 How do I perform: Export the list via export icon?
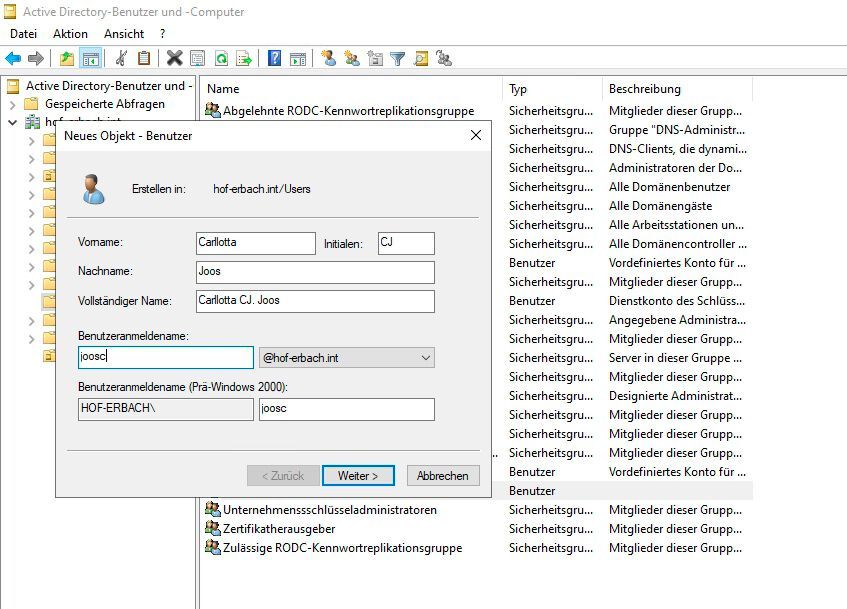coord(242,58)
